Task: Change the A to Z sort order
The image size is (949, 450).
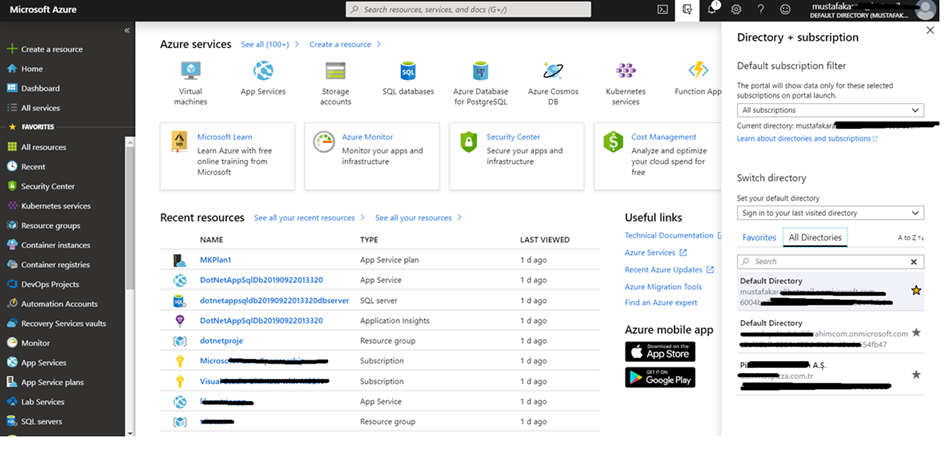Action: pos(911,238)
